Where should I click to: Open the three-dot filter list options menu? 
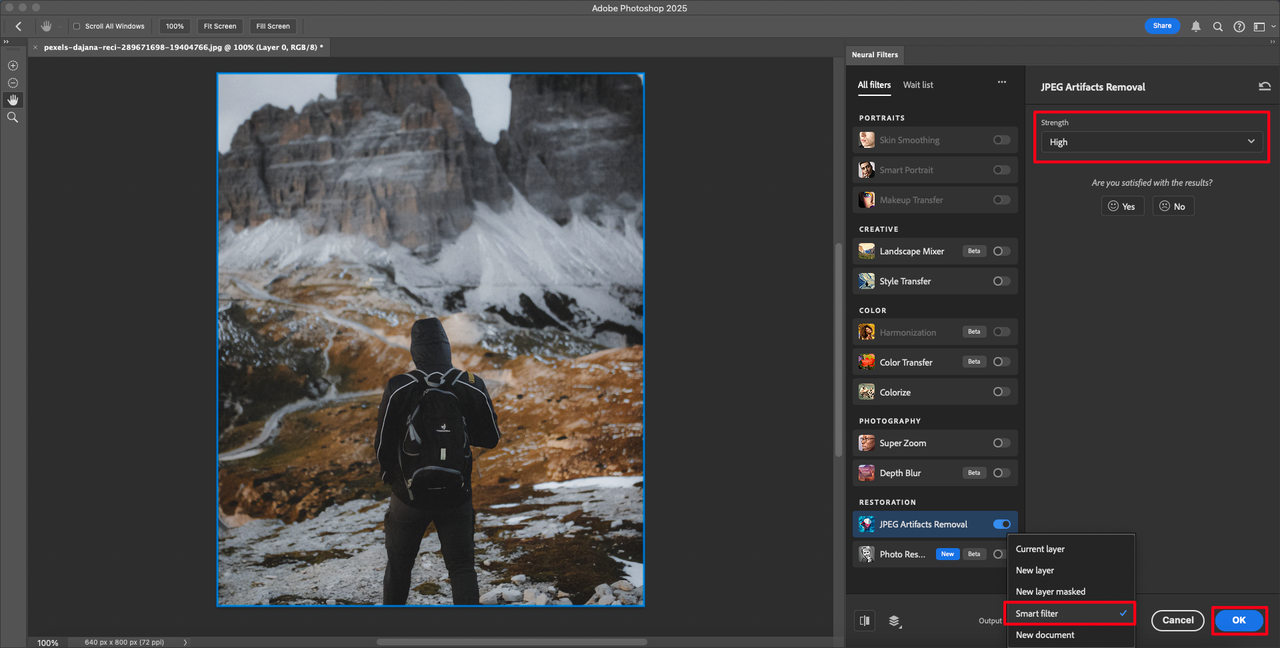tap(1001, 83)
